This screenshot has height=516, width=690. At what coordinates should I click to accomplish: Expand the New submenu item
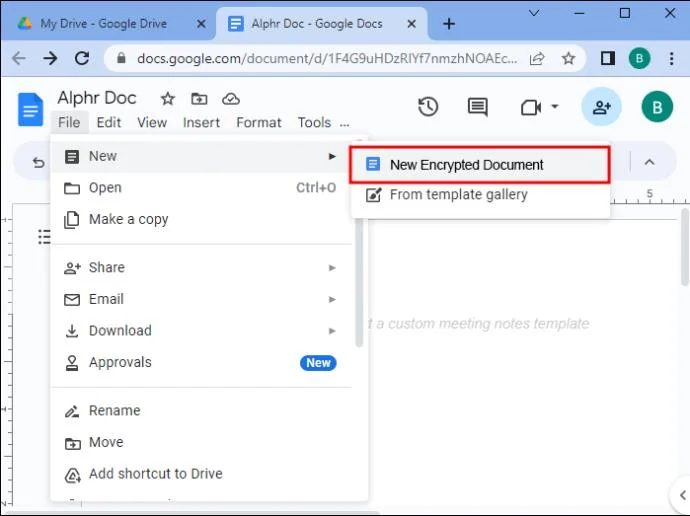tap(202, 156)
